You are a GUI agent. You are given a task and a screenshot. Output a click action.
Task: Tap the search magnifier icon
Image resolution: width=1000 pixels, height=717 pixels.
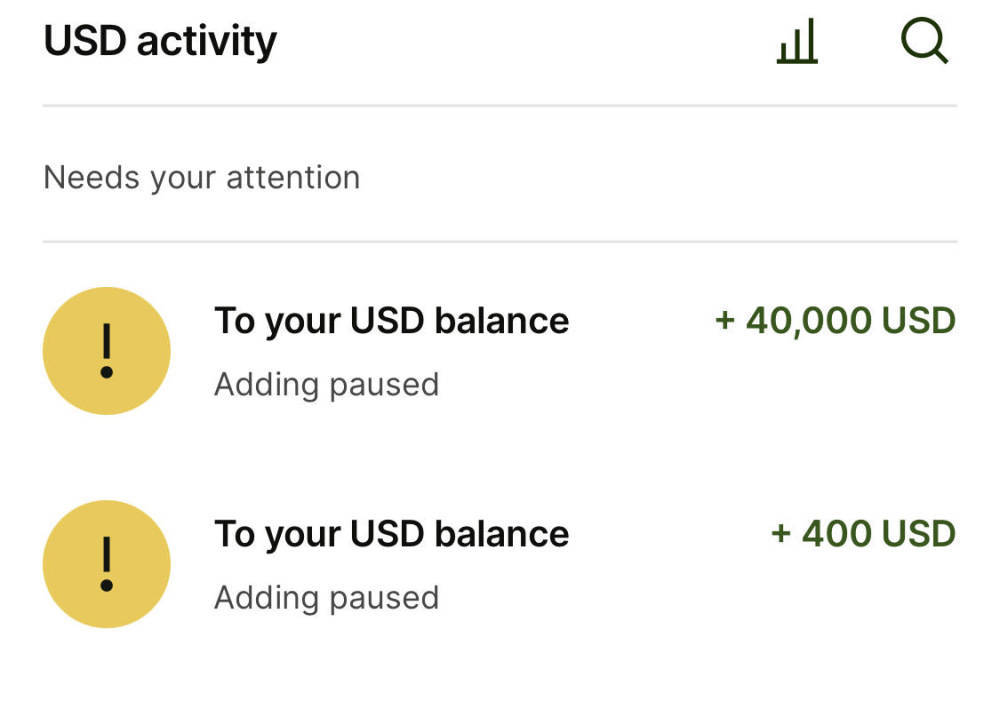coord(924,43)
